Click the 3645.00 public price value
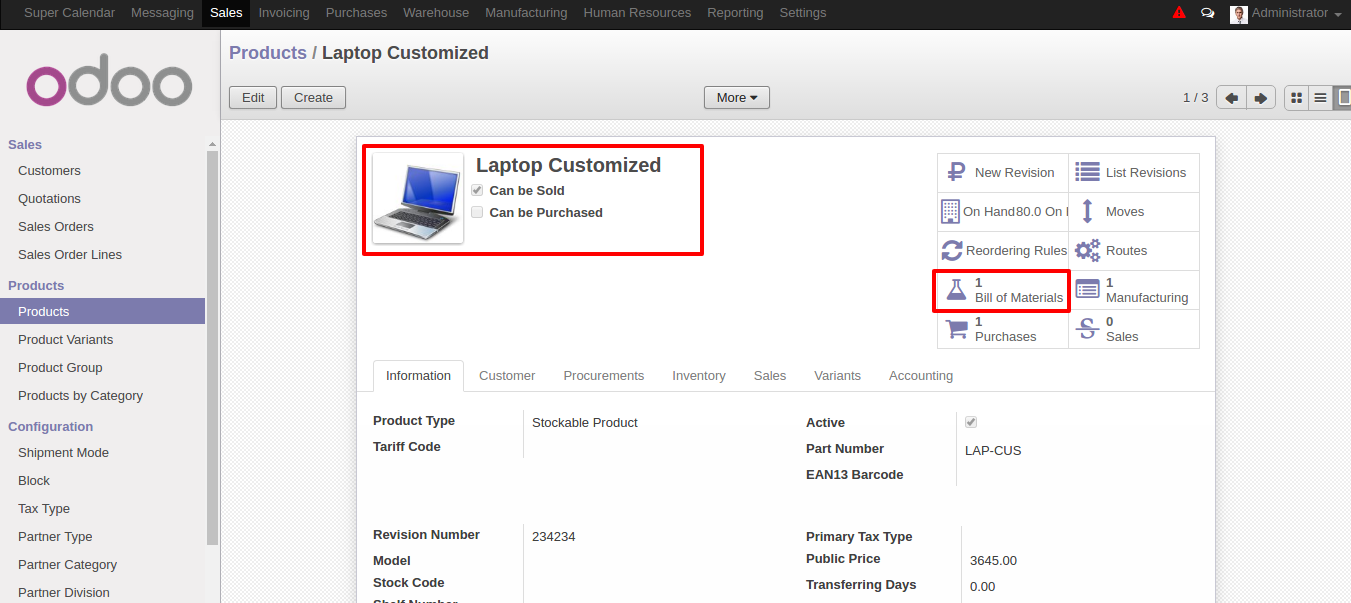 pos(993,561)
